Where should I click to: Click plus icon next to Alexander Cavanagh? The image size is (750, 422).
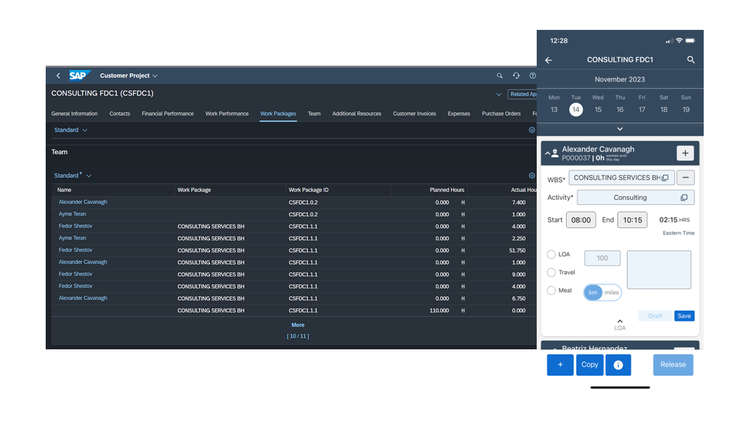point(685,153)
